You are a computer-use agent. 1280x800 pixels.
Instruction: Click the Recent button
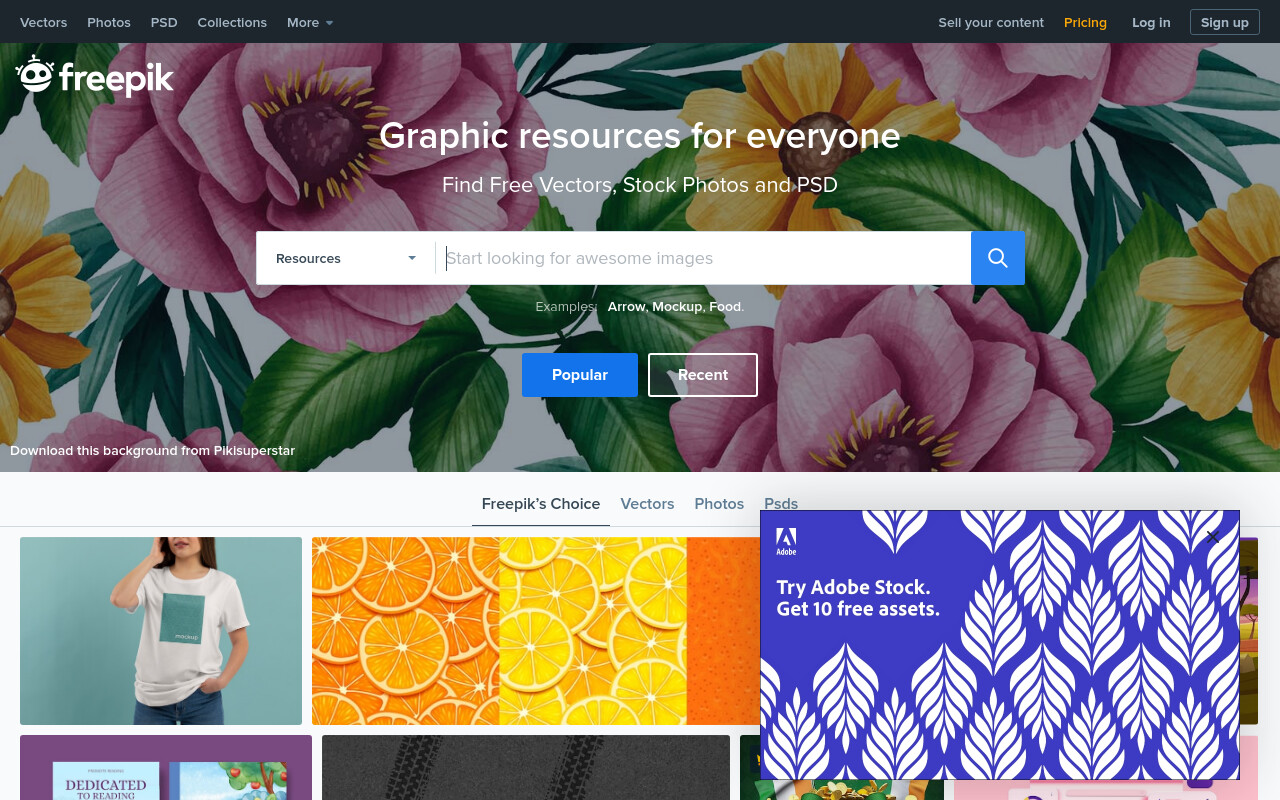pyautogui.click(x=703, y=375)
